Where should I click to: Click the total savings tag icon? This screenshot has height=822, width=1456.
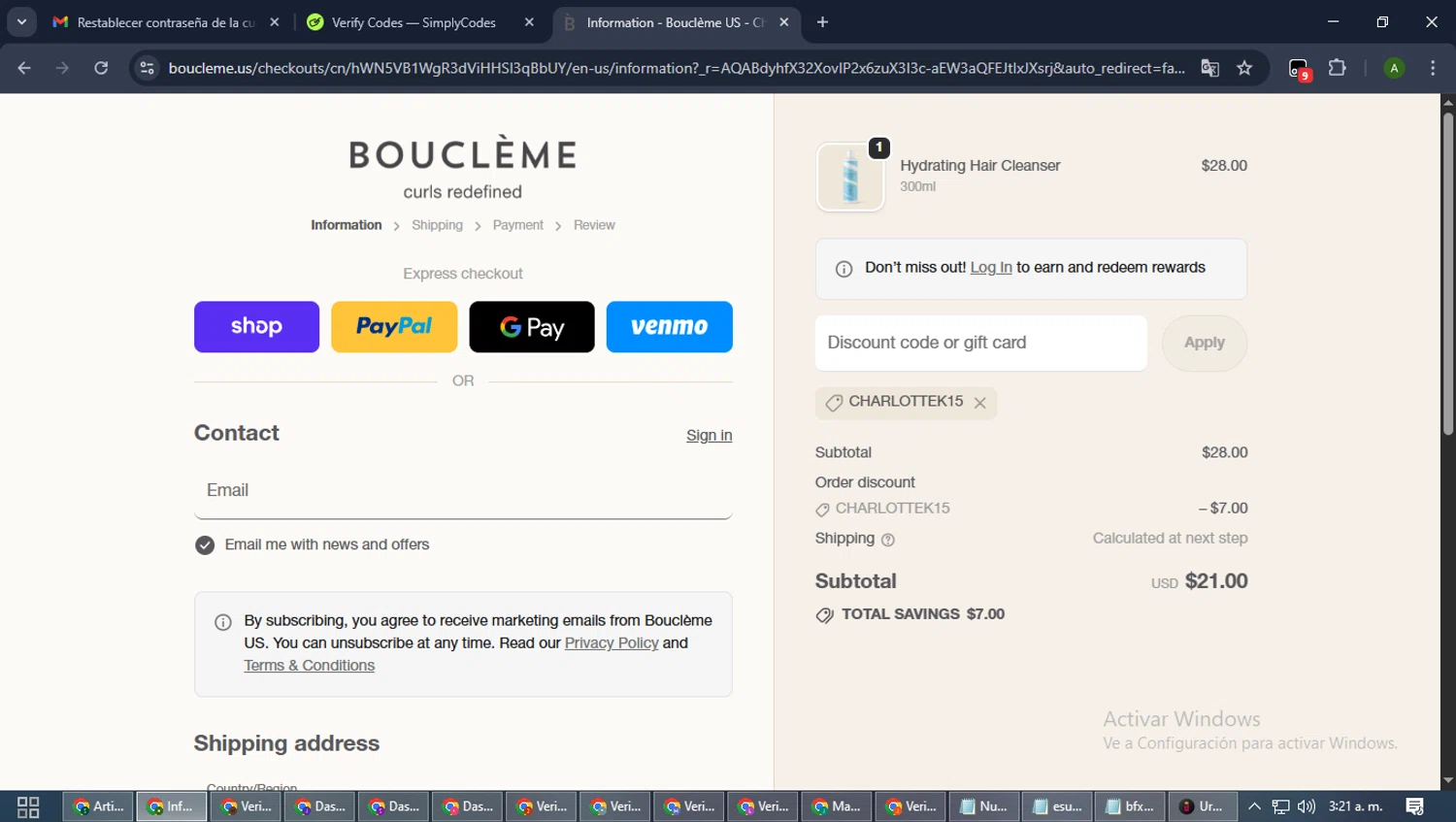[825, 615]
